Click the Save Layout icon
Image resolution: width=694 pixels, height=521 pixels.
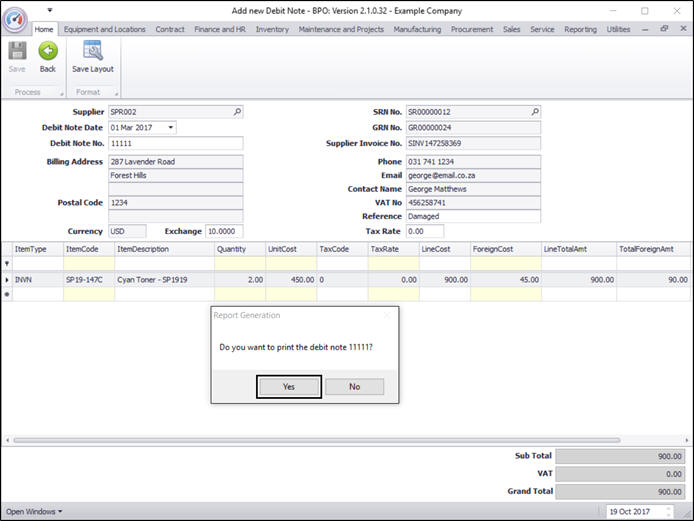point(93,50)
